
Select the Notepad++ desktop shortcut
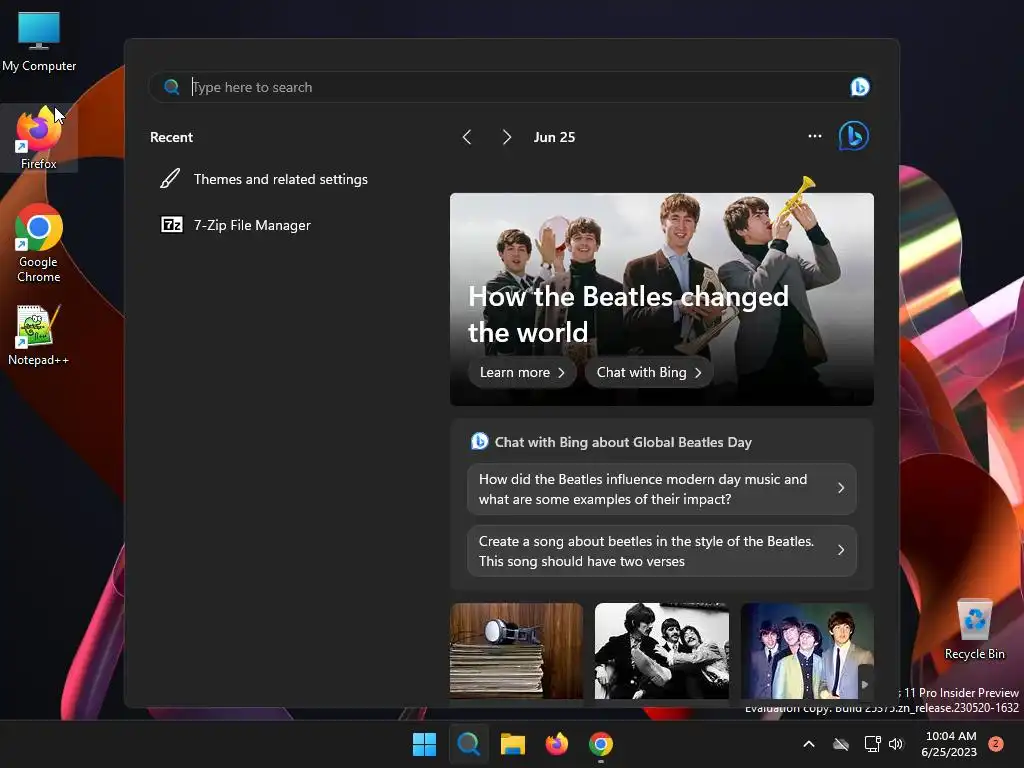[39, 334]
